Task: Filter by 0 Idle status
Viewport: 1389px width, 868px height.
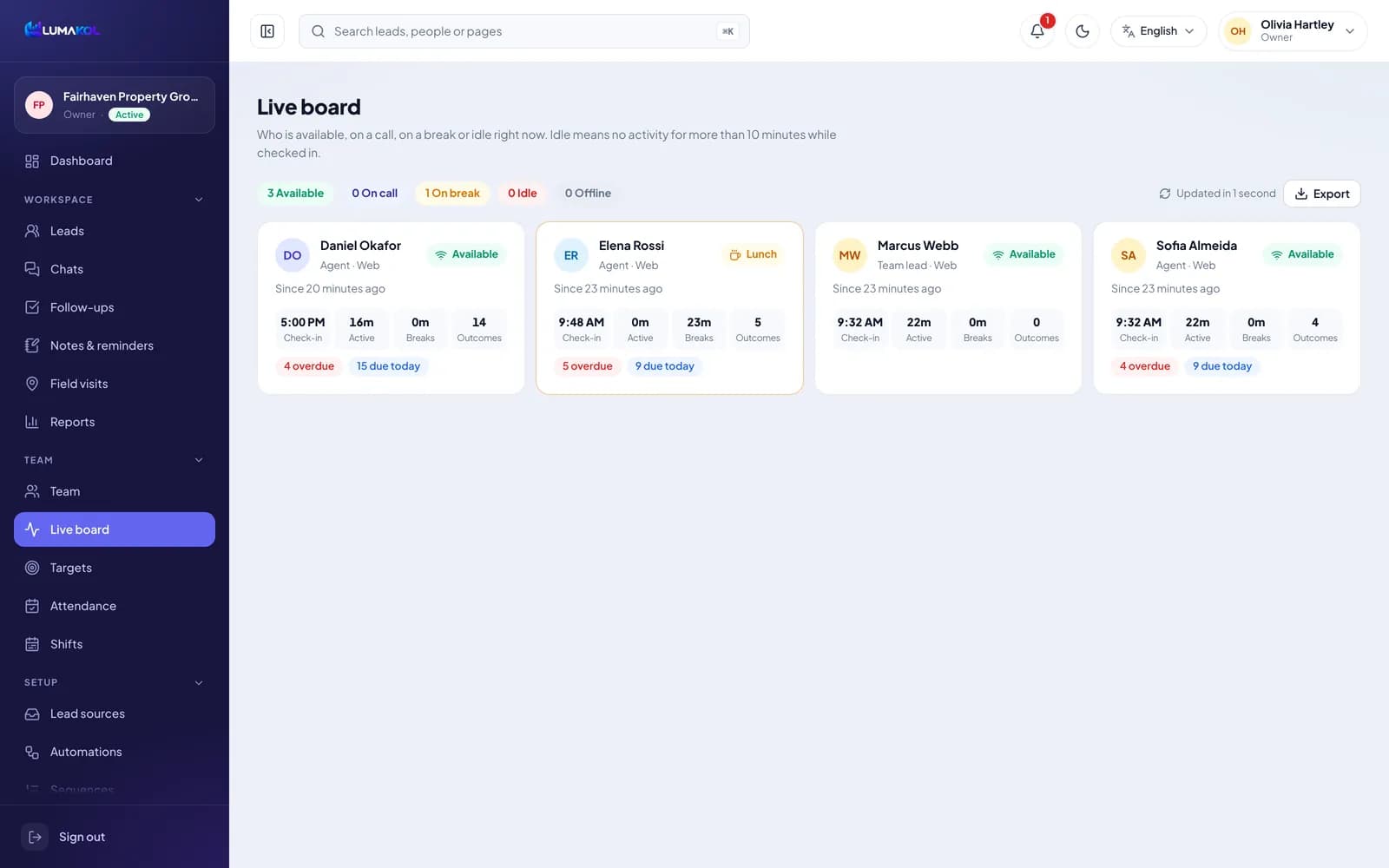Action: (x=523, y=194)
